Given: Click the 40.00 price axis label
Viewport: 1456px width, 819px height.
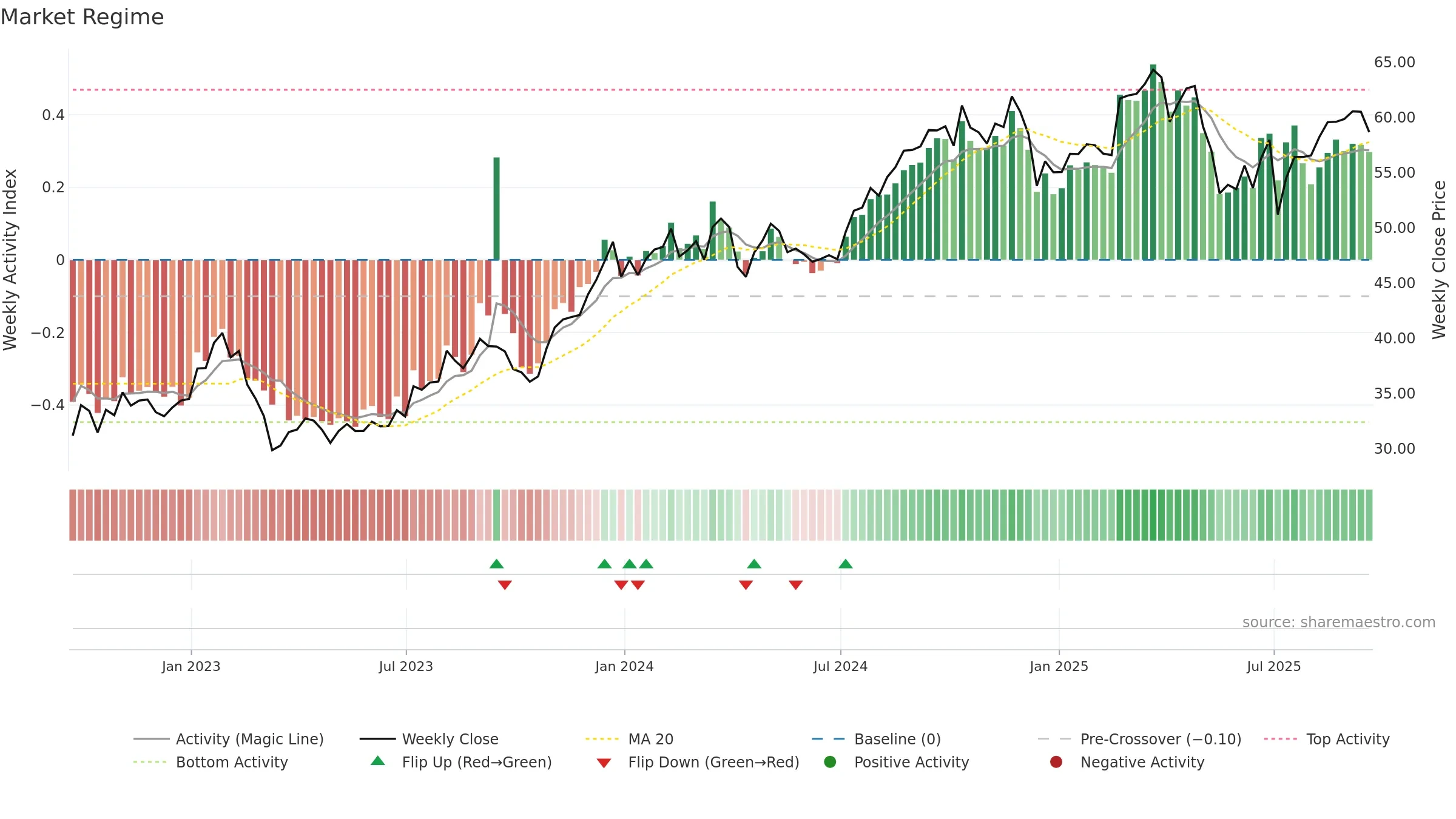Looking at the screenshot, I should 1394,339.
